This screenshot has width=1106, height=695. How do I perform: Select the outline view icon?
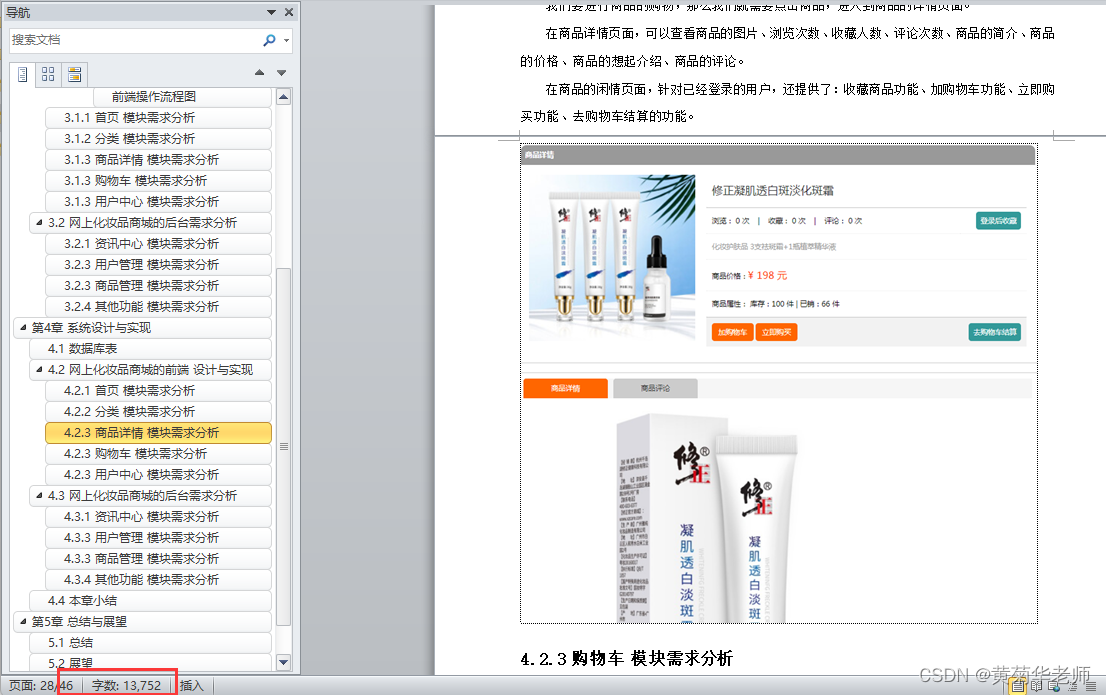[1073, 686]
